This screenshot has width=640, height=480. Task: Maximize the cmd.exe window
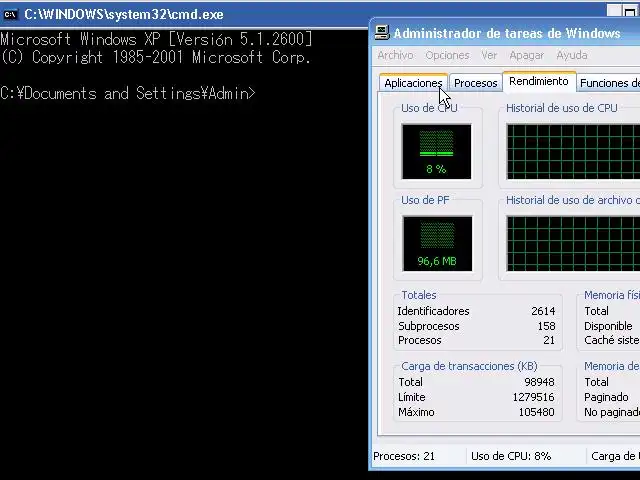point(630,11)
